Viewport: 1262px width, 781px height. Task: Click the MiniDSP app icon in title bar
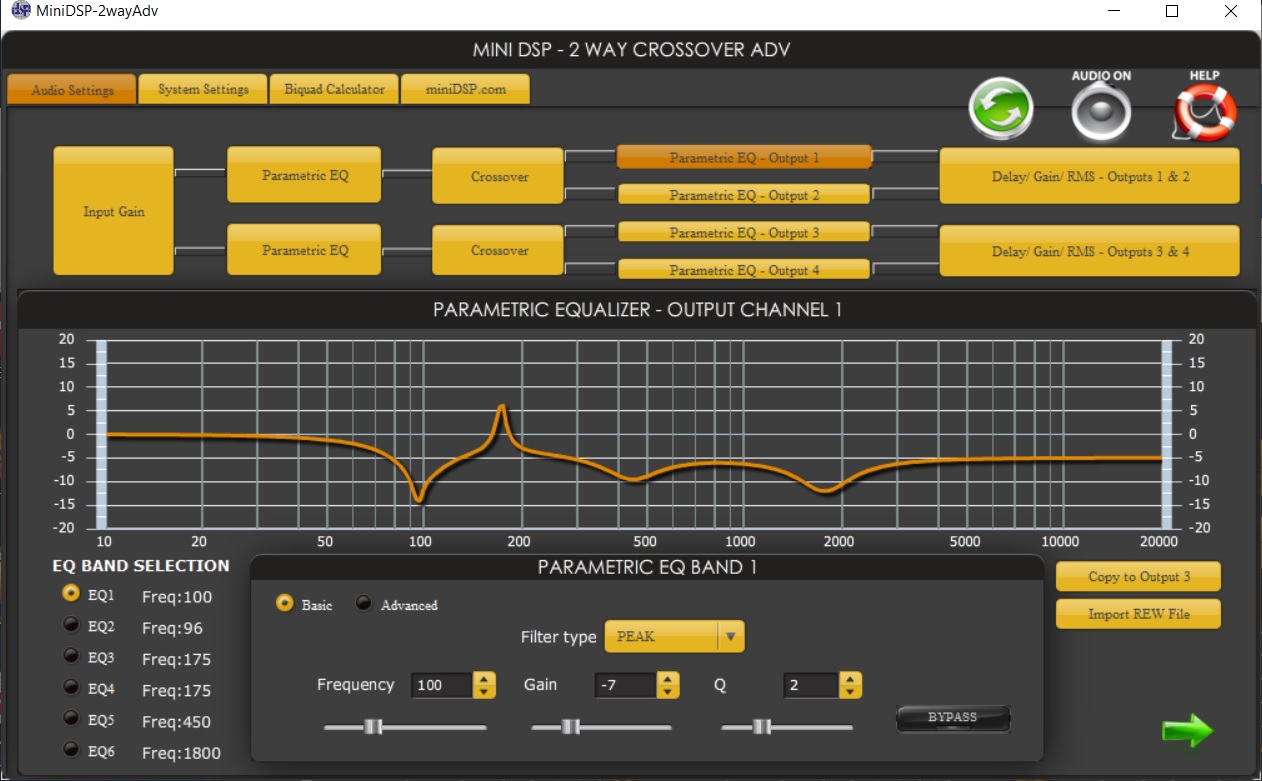point(20,11)
